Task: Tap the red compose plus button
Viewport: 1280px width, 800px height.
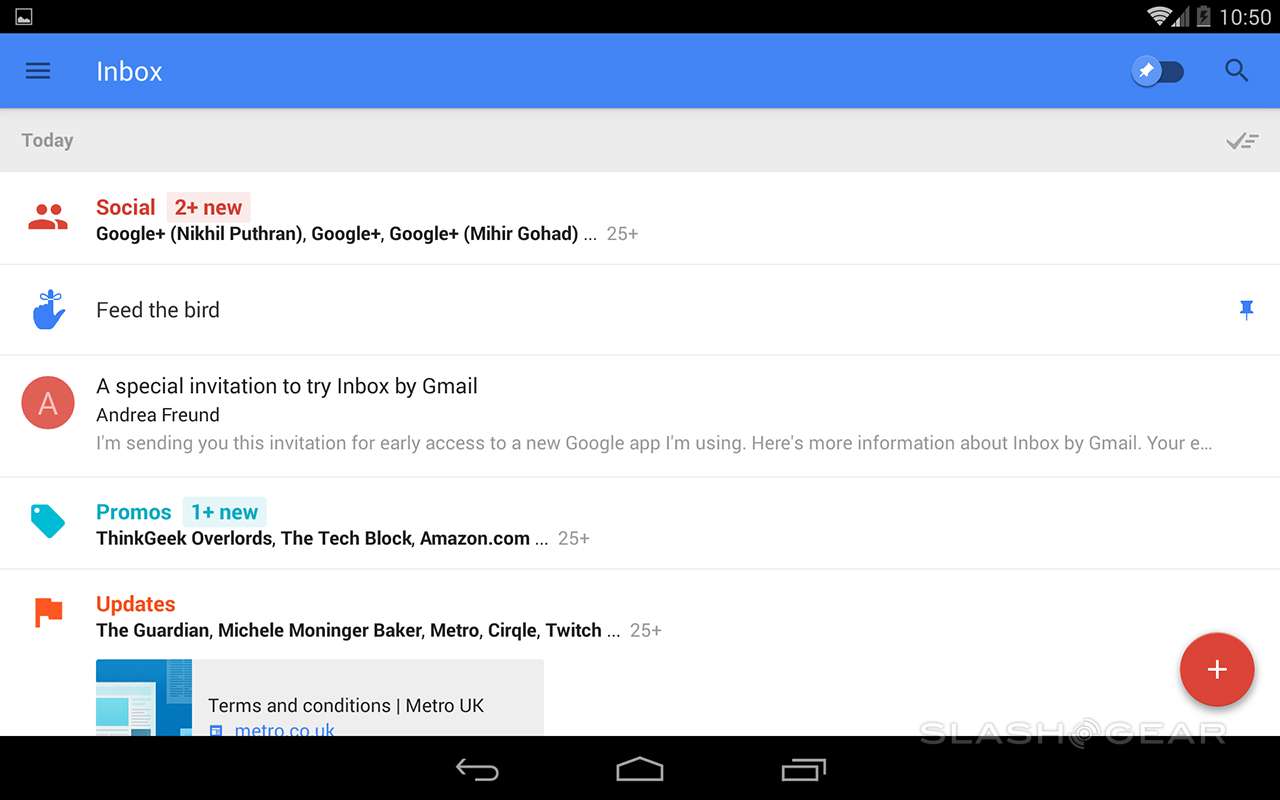Action: pyautogui.click(x=1217, y=670)
